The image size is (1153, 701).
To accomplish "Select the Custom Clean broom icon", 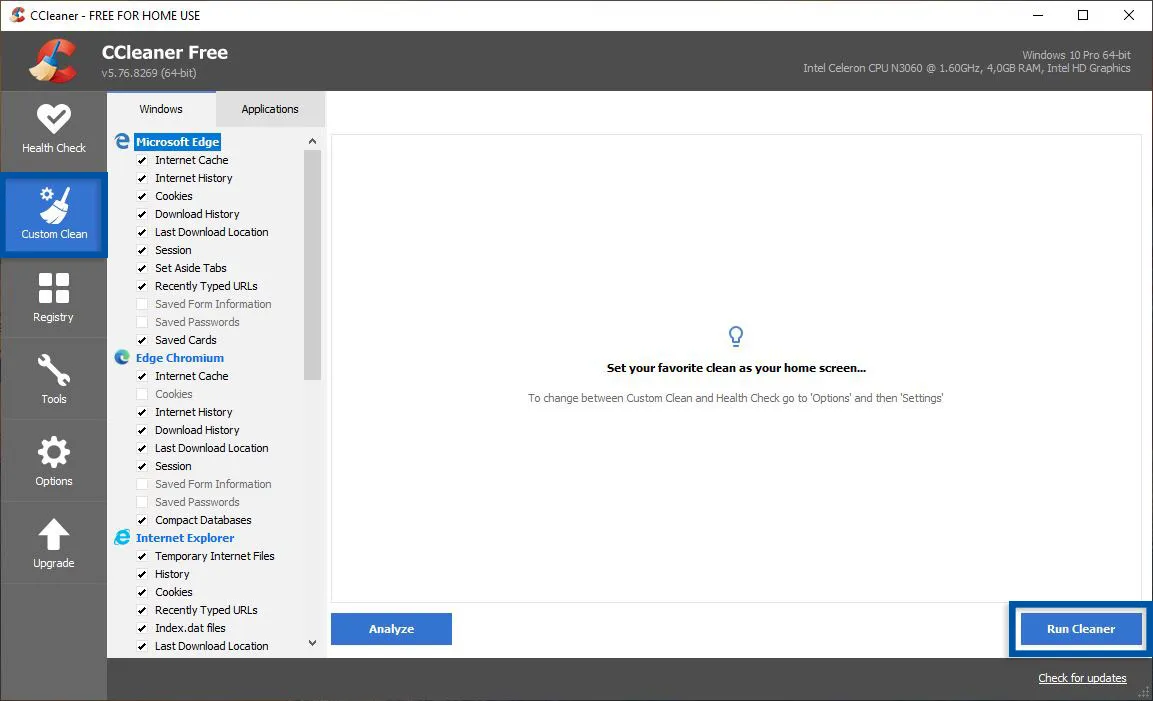I will (x=54, y=205).
